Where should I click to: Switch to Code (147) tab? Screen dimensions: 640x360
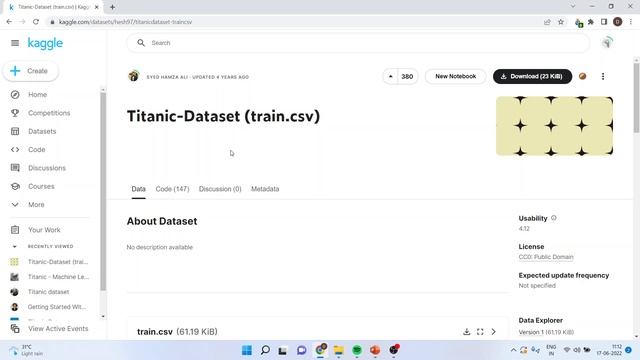point(172,189)
